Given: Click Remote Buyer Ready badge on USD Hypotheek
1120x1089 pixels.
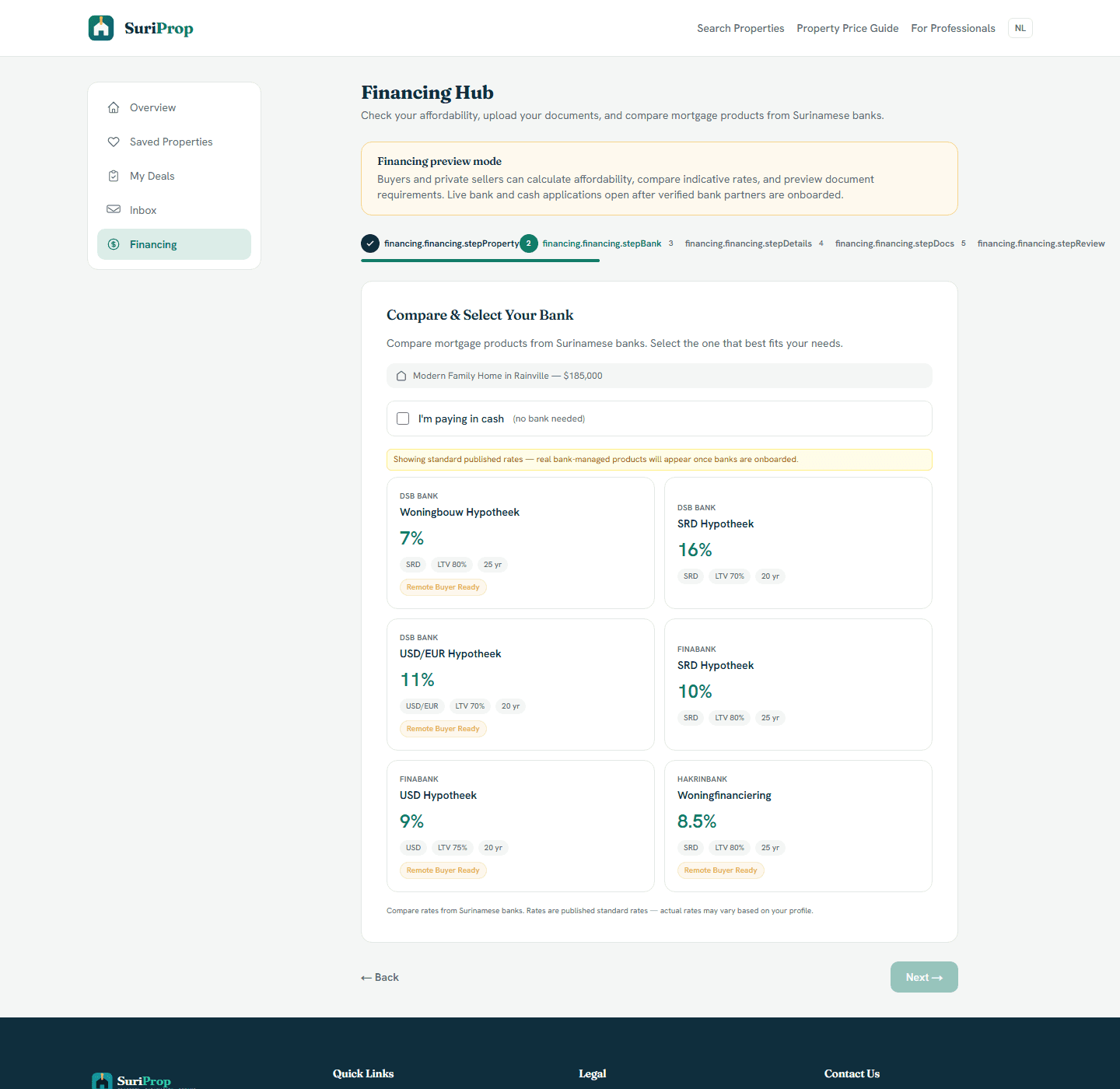Looking at the screenshot, I should point(443,870).
